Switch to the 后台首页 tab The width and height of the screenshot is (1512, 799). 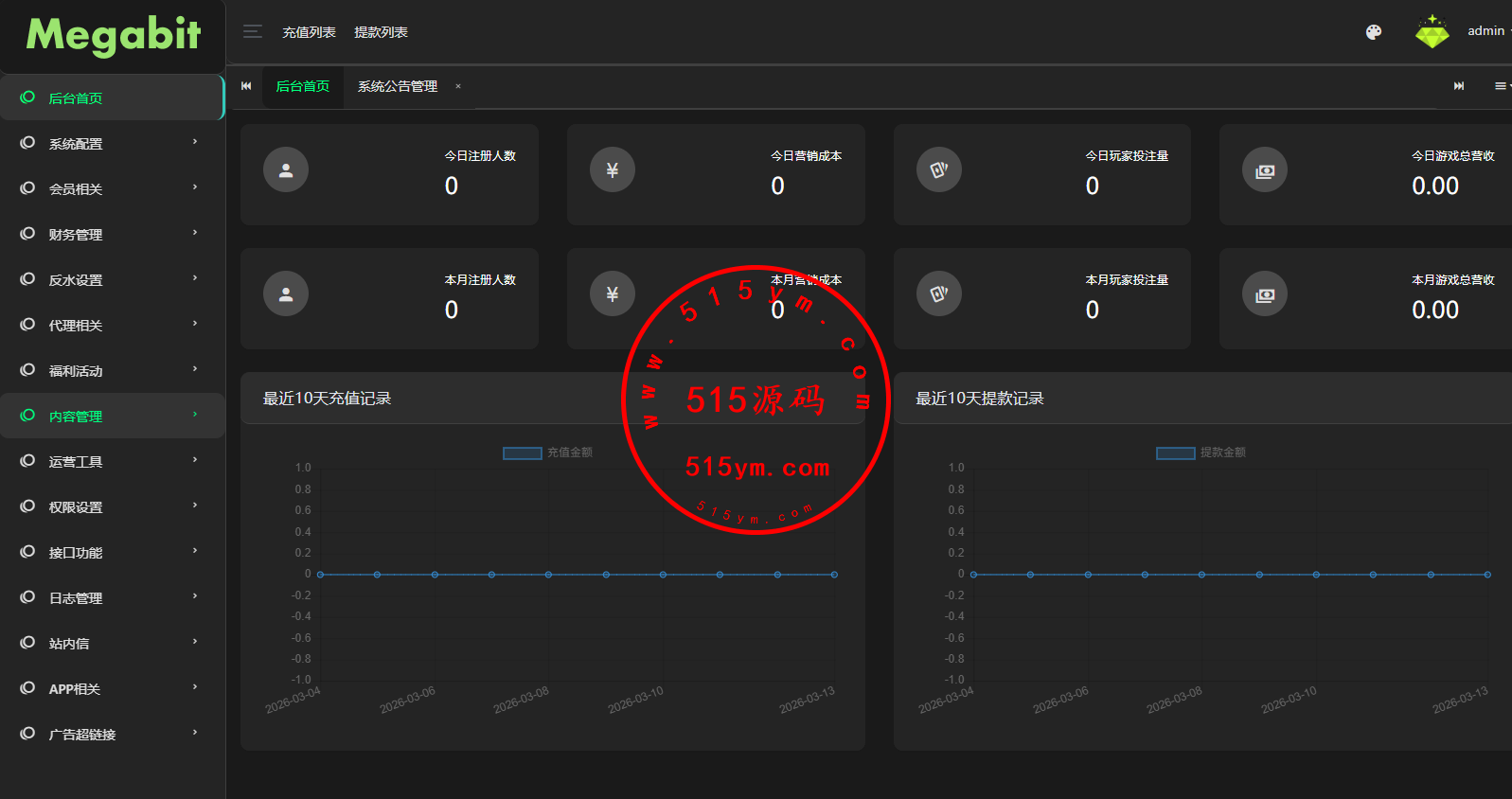pyautogui.click(x=303, y=86)
